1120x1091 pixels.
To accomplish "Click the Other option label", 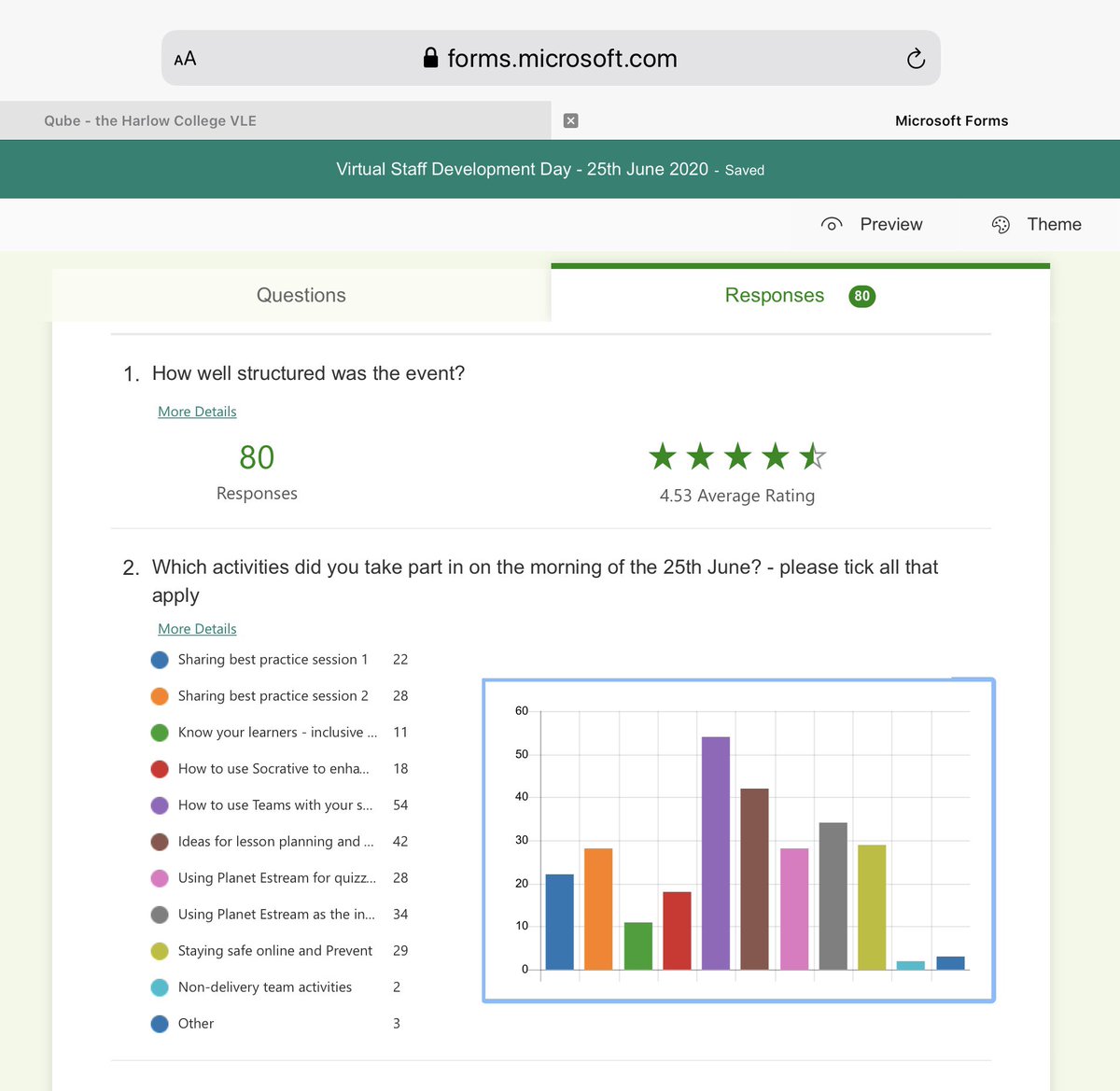I will (x=196, y=1024).
